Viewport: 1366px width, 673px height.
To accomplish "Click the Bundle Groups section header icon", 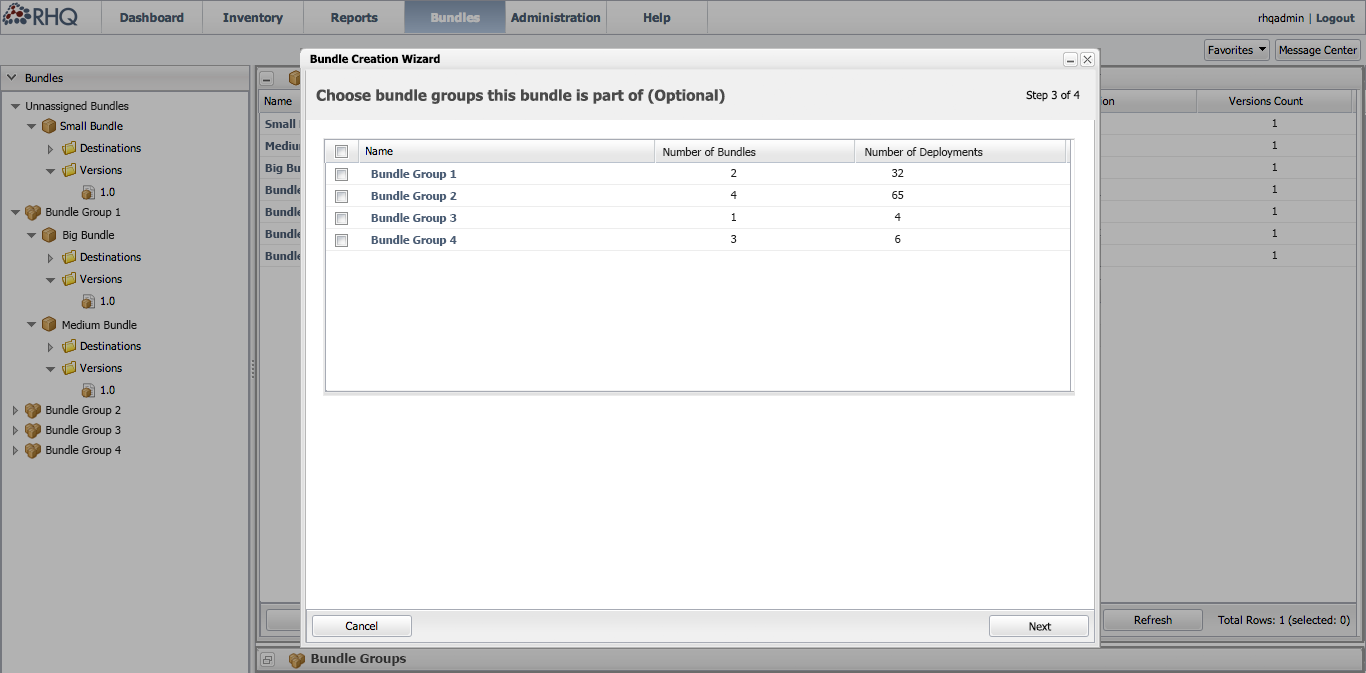I will (297, 660).
